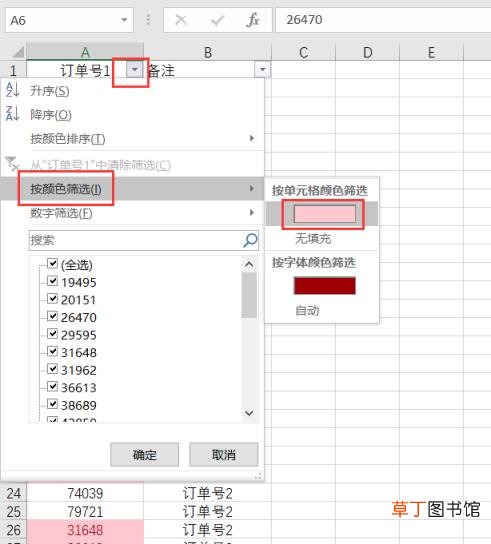Screen dimensions: 491x544
Task: Uncheck the 29595 checkbox
Action: click(x=52, y=334)
